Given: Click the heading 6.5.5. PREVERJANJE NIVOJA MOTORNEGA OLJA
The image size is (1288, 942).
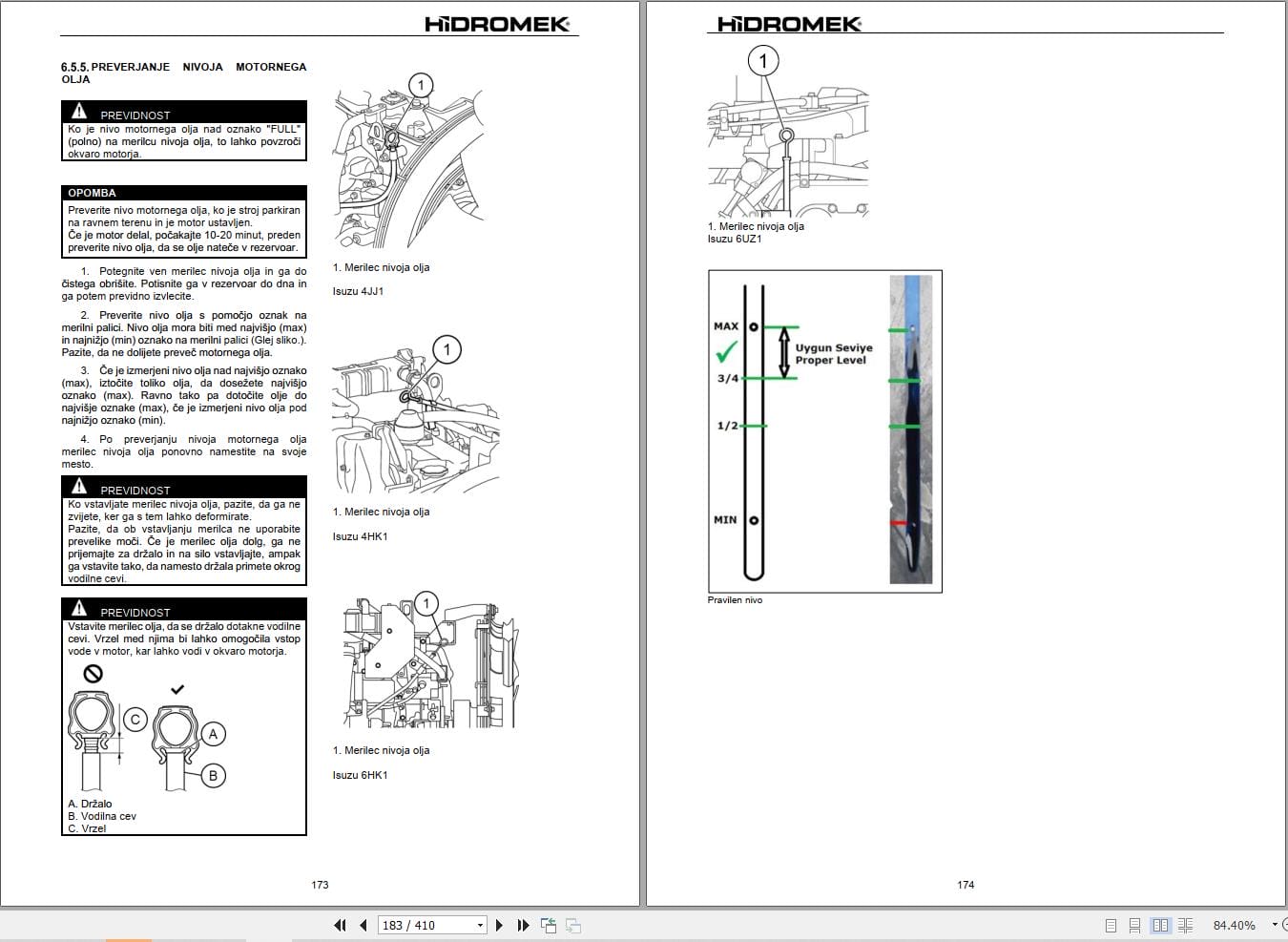Looking at the screenshot, I should click(x=184, y=73).
